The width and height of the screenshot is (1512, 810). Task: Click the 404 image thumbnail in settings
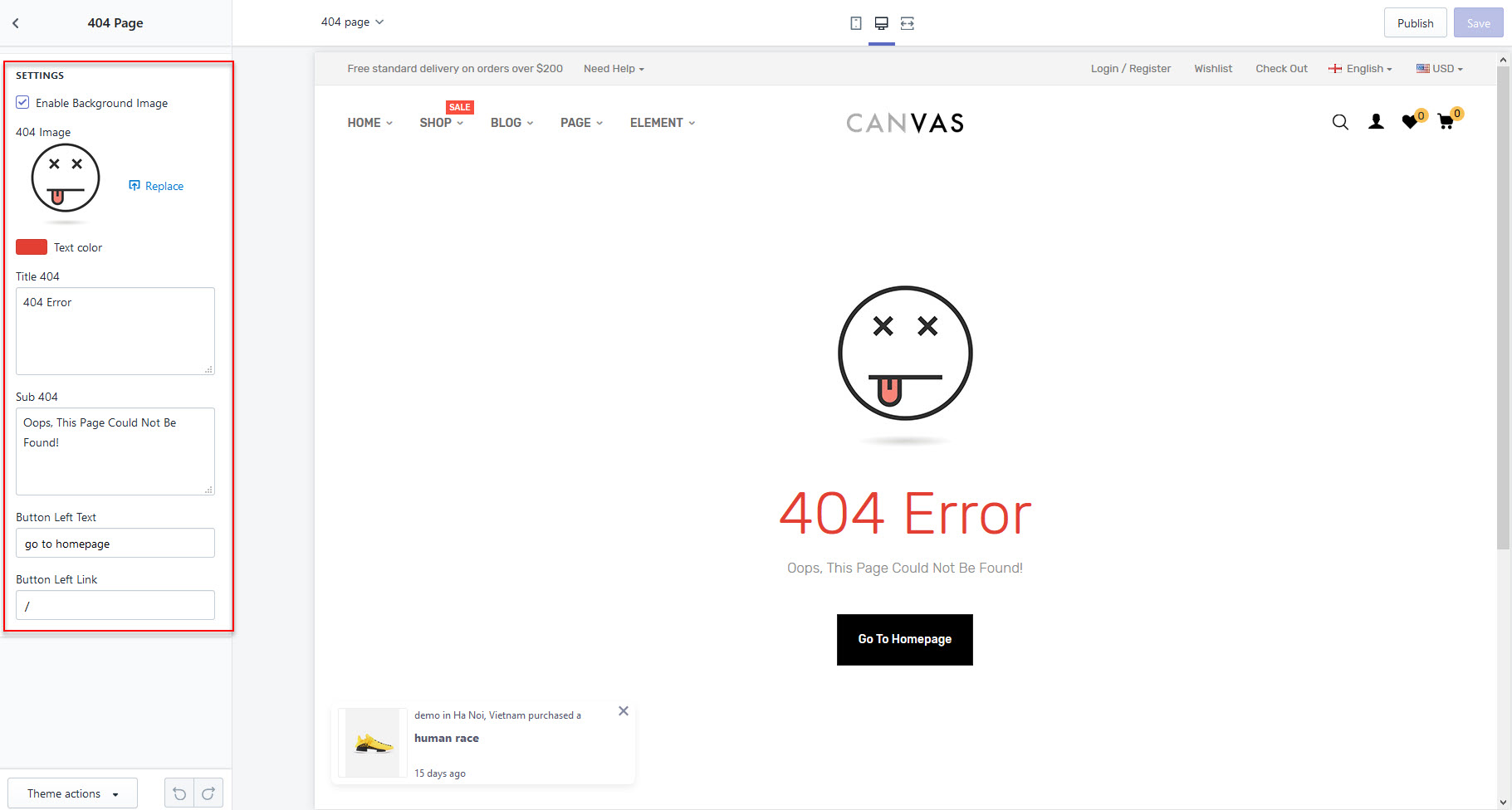66,183
